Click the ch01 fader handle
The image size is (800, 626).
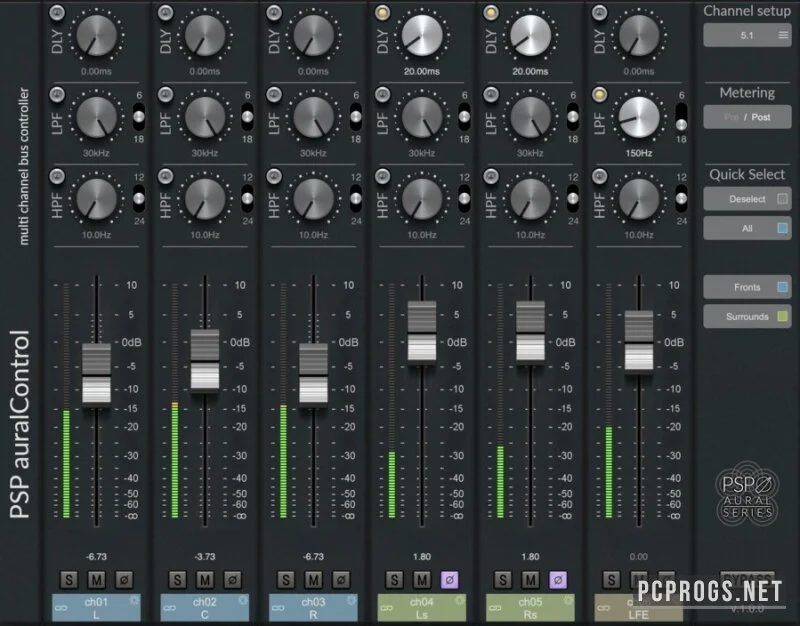[96, 375]
